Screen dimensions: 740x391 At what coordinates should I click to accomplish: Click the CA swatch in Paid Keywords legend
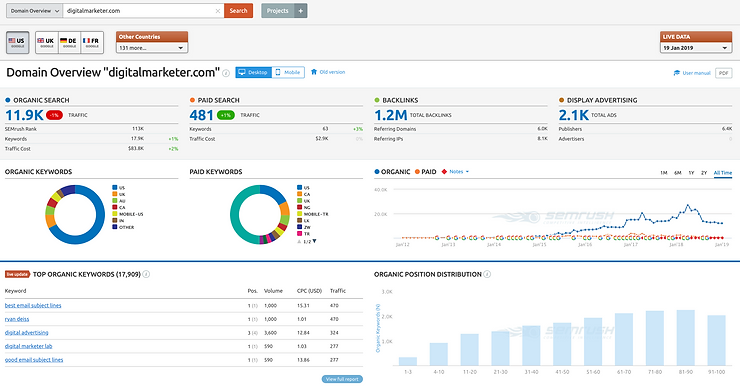click(299, 194)
